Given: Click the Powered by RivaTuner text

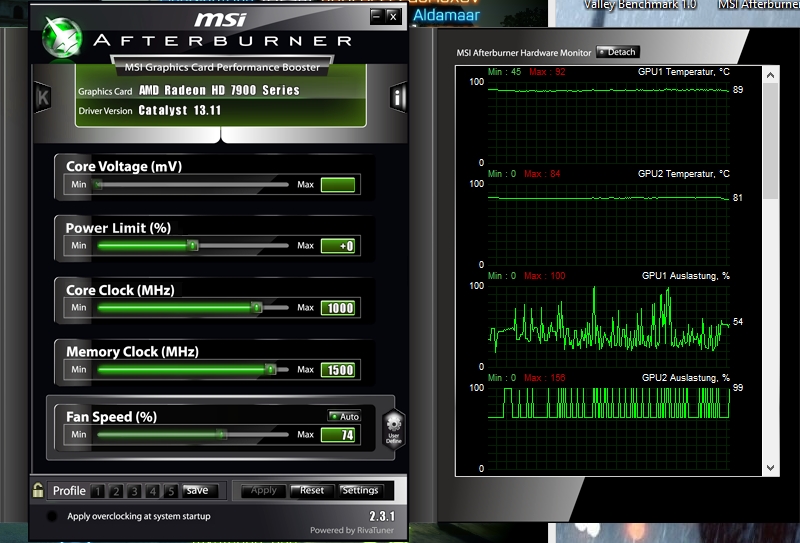Looking at the screenshot, I should pos(352,530).
